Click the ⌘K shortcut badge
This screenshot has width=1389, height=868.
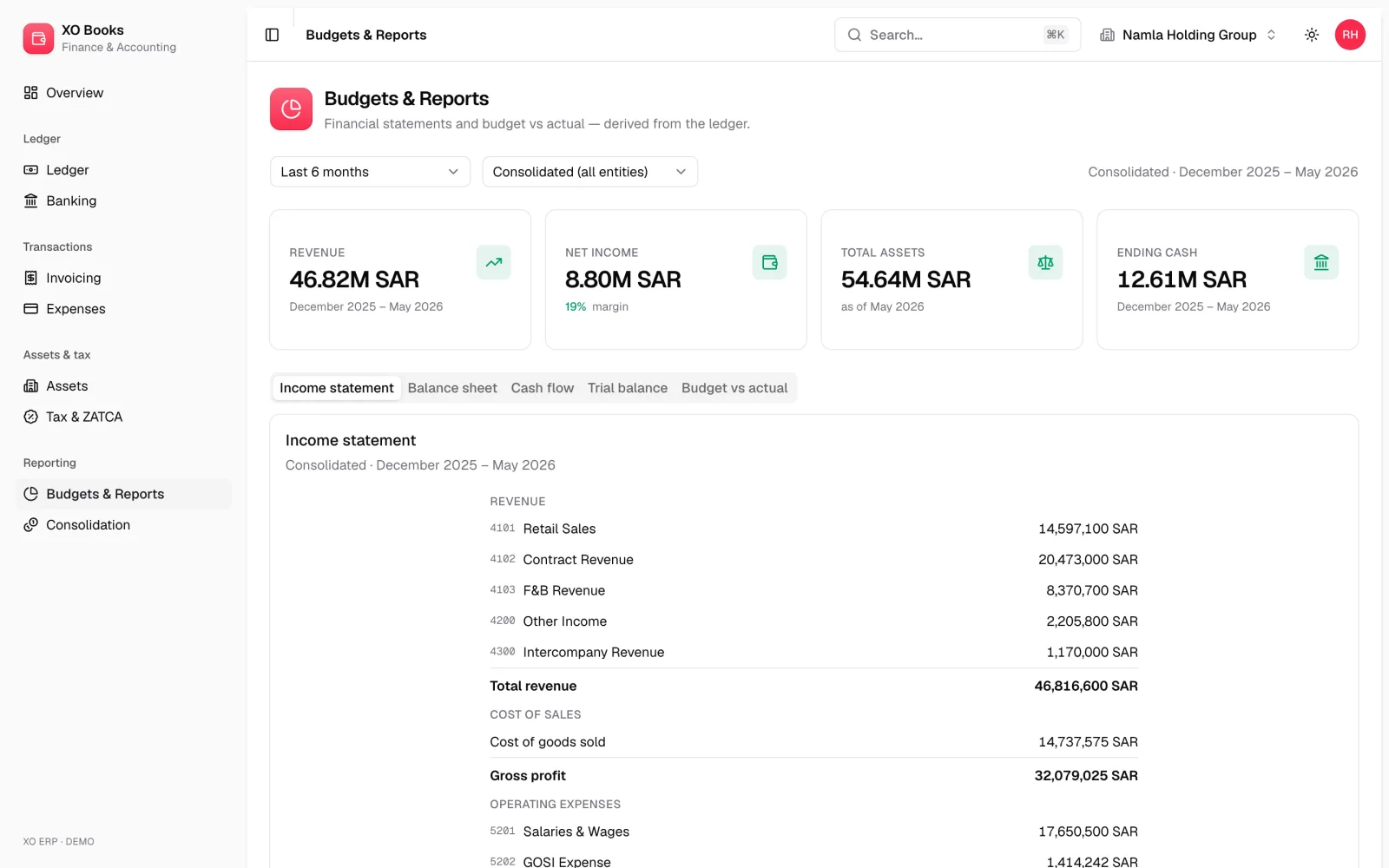coord(1056,35)
